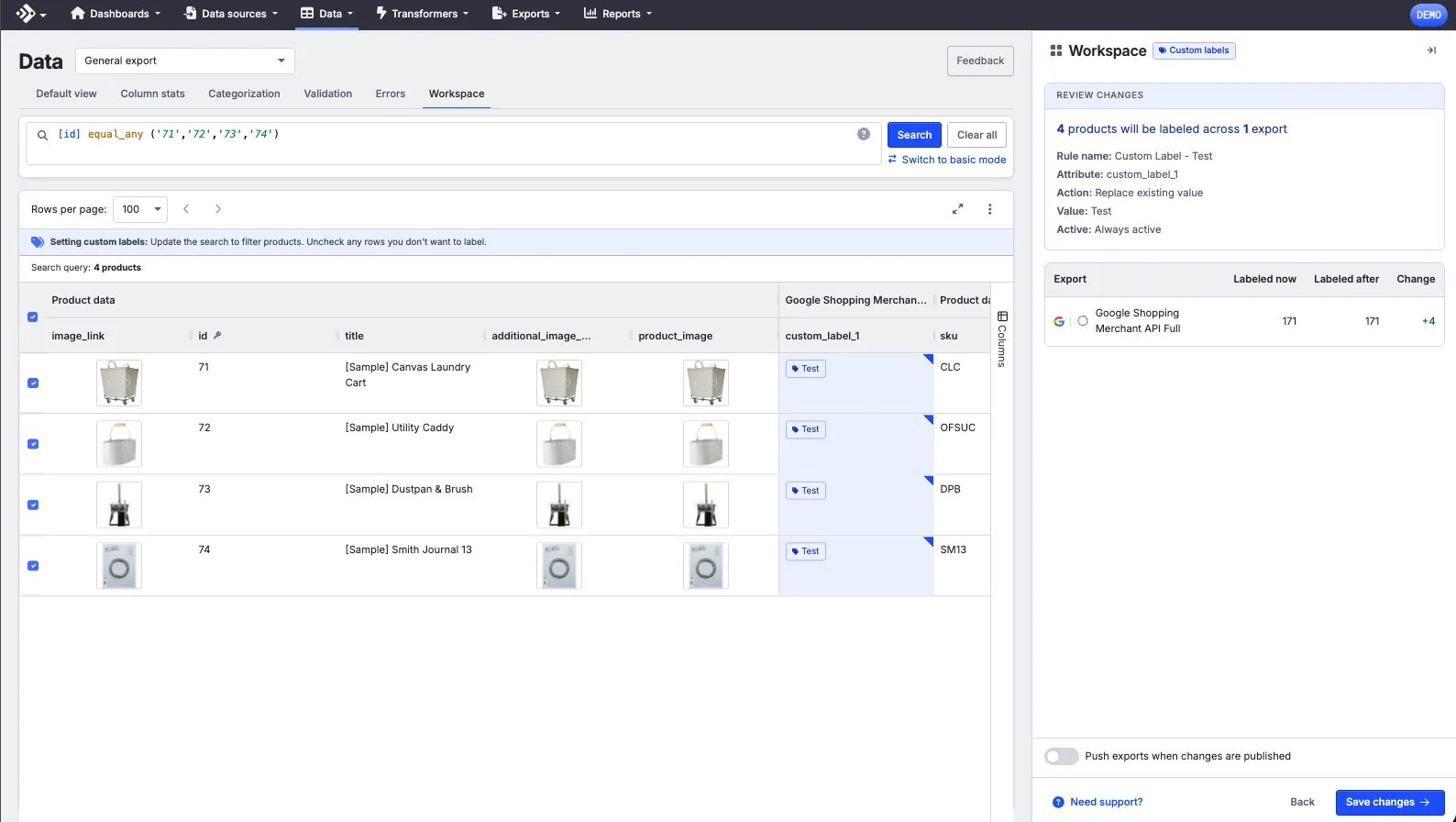Expand the table to fullscreen
Image resolution: width=1456 pixels, height=822 pixels.
pos(957,209)
